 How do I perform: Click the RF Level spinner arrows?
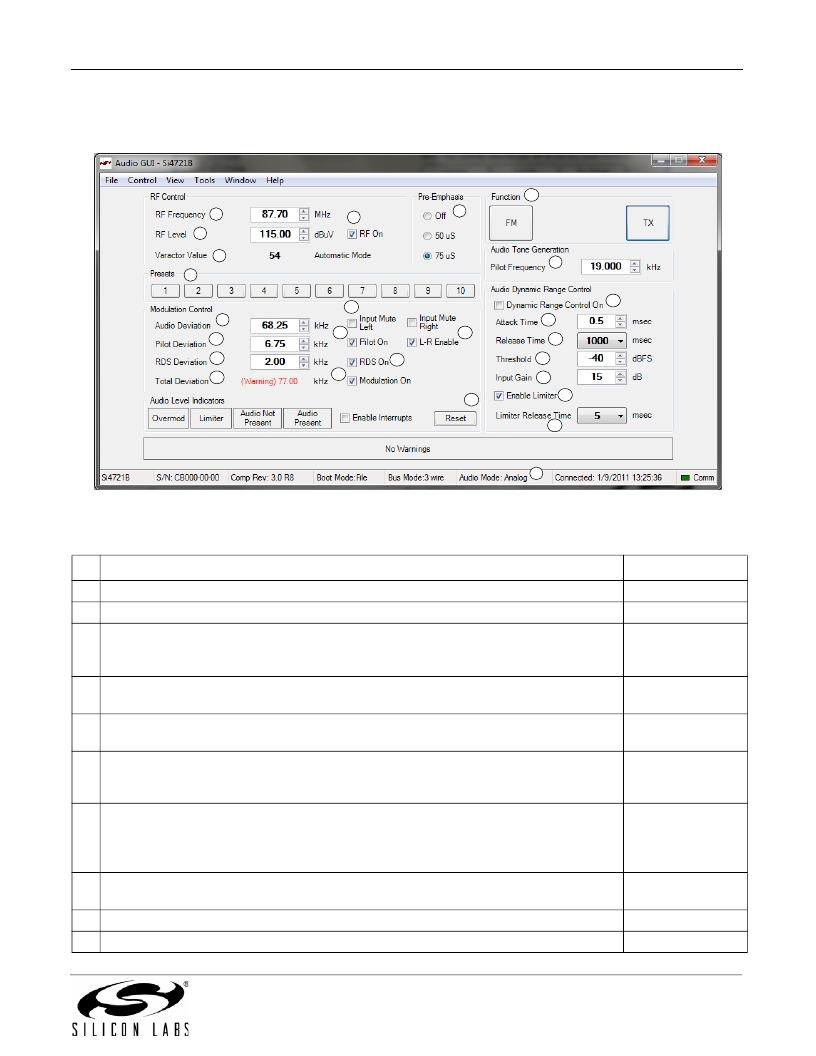click(304, 234)
